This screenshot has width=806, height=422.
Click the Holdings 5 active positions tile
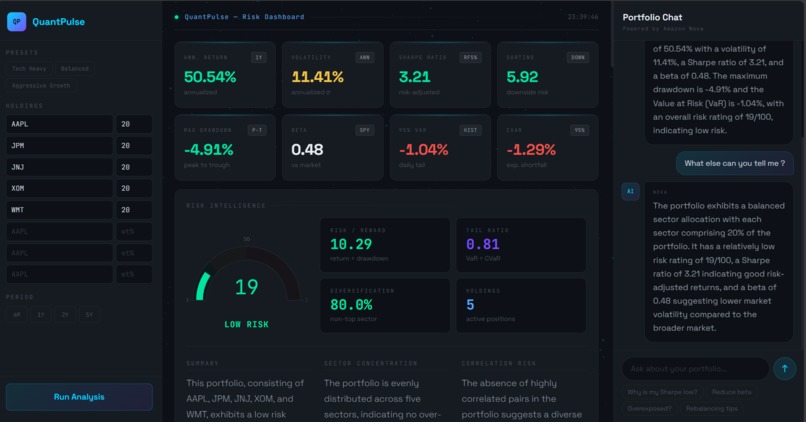521,305
